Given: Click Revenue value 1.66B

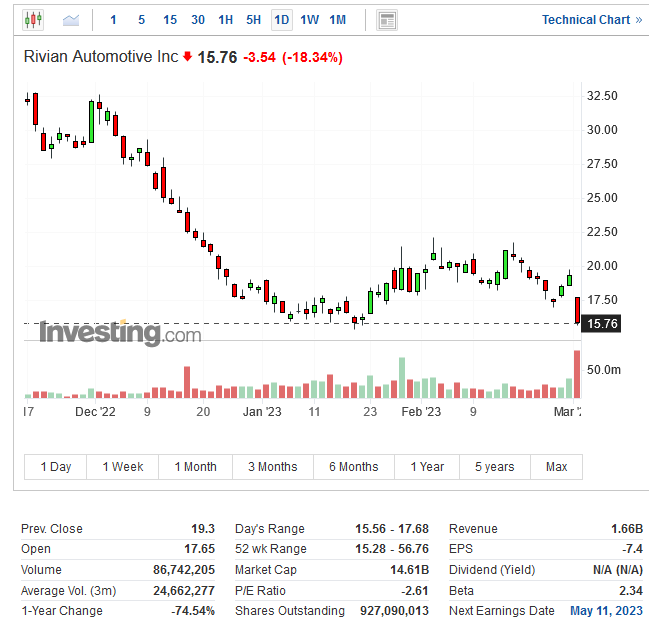Looking at the screenshot, I should click(x=627, y=528).
